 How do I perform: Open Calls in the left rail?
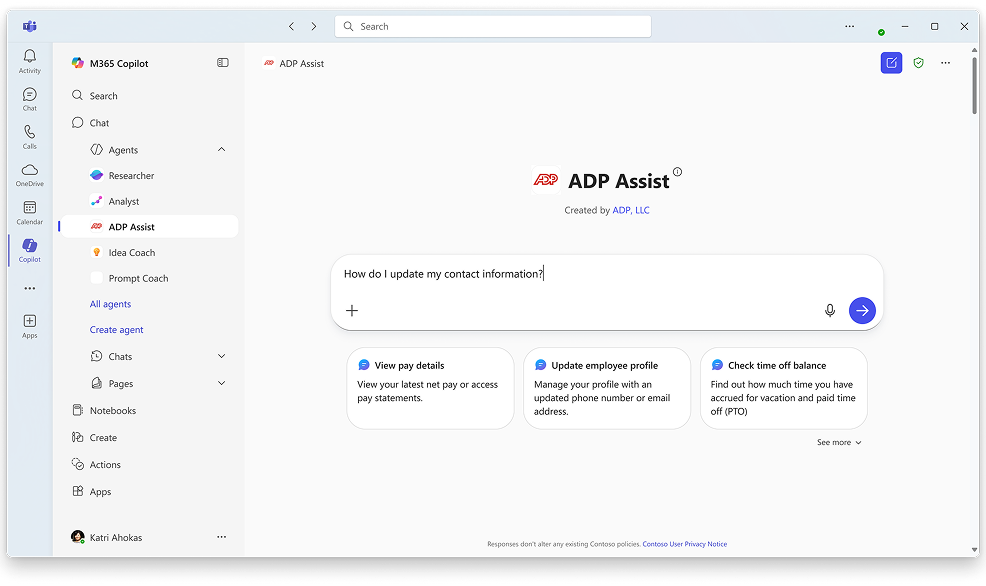[x=29, y=134]
